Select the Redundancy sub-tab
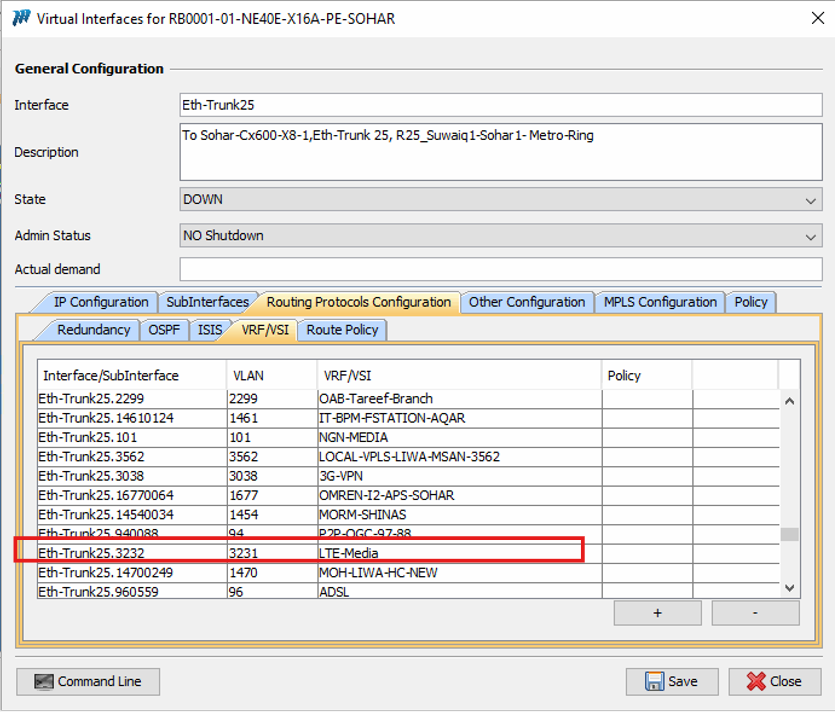 [93, 329]
